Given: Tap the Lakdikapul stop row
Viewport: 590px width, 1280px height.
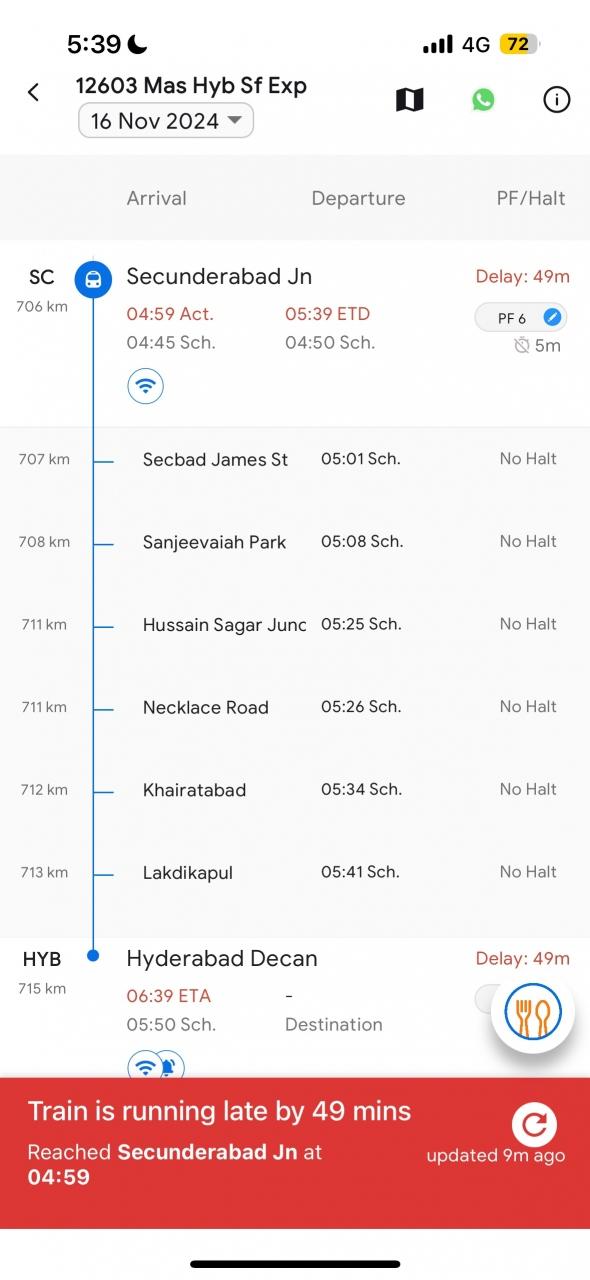Looking at the screenshot, I should click(295, 872).
